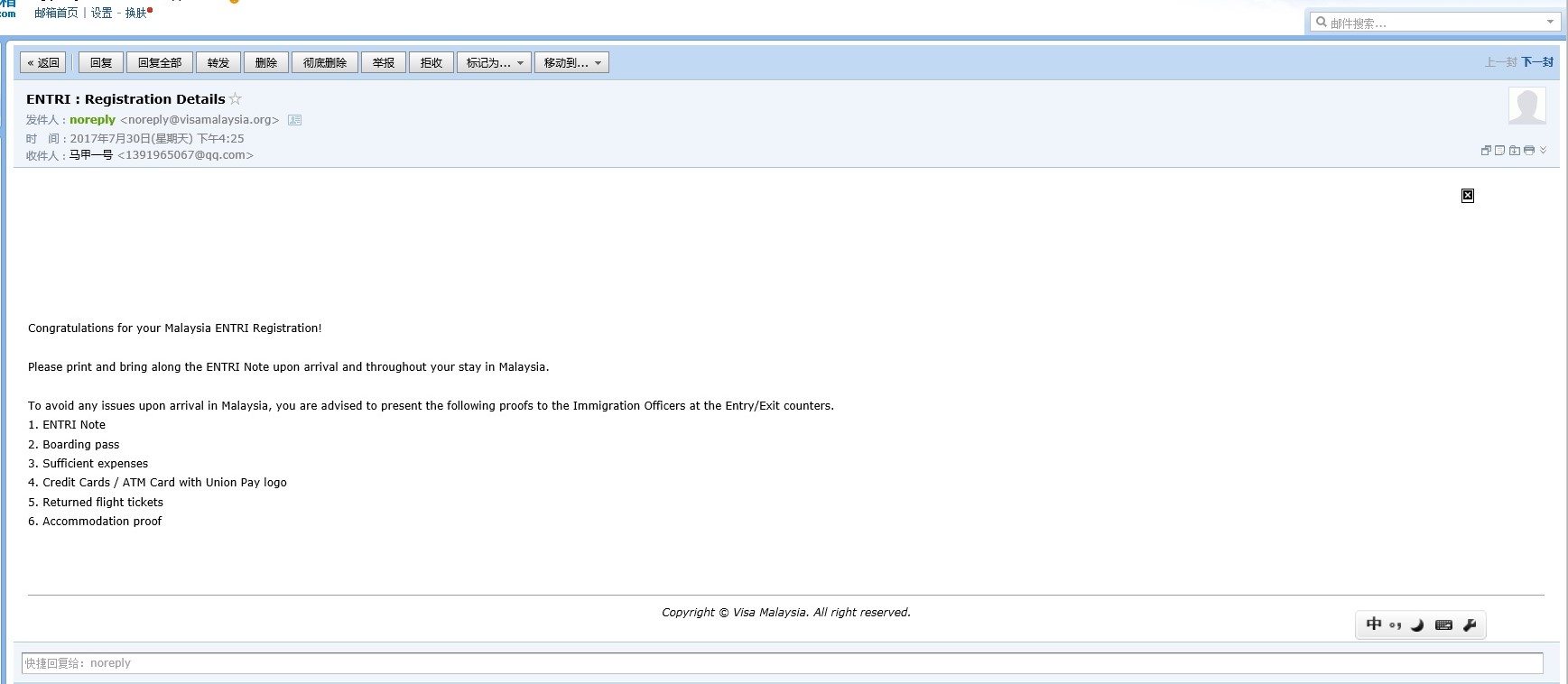Click the line '5. Returned flight tickets'
1568x684 pixels.
pyautogui.click(x=96, y=503)
